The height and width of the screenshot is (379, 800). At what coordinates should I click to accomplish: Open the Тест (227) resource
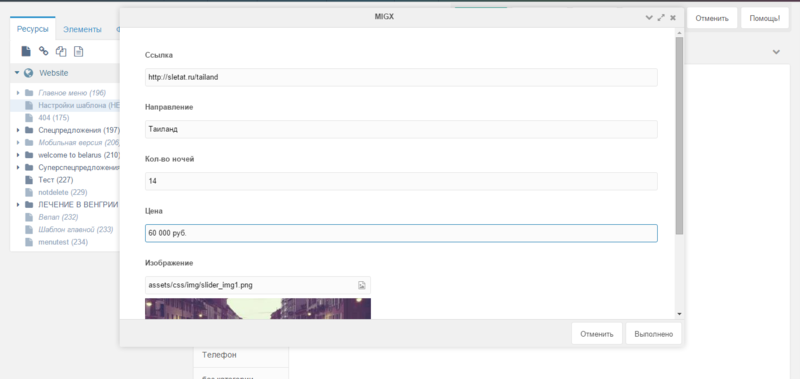(x=56, y=180)
